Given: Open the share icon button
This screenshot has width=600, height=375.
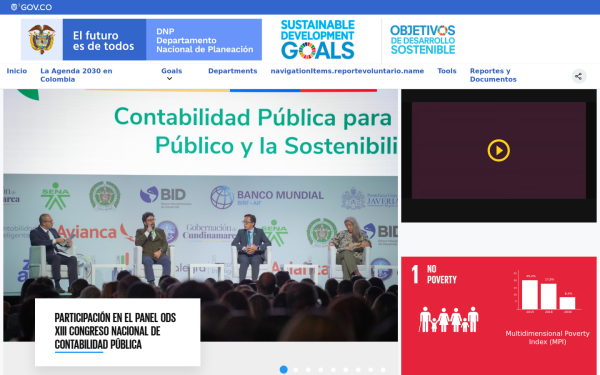Looking at the screenshot, I should click(x=579, y=76).
